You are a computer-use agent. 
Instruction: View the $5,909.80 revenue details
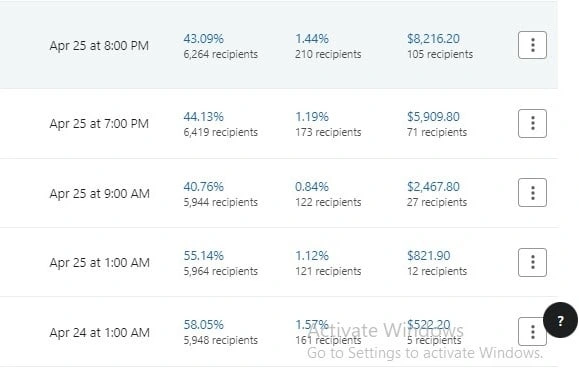click(433, 117)
